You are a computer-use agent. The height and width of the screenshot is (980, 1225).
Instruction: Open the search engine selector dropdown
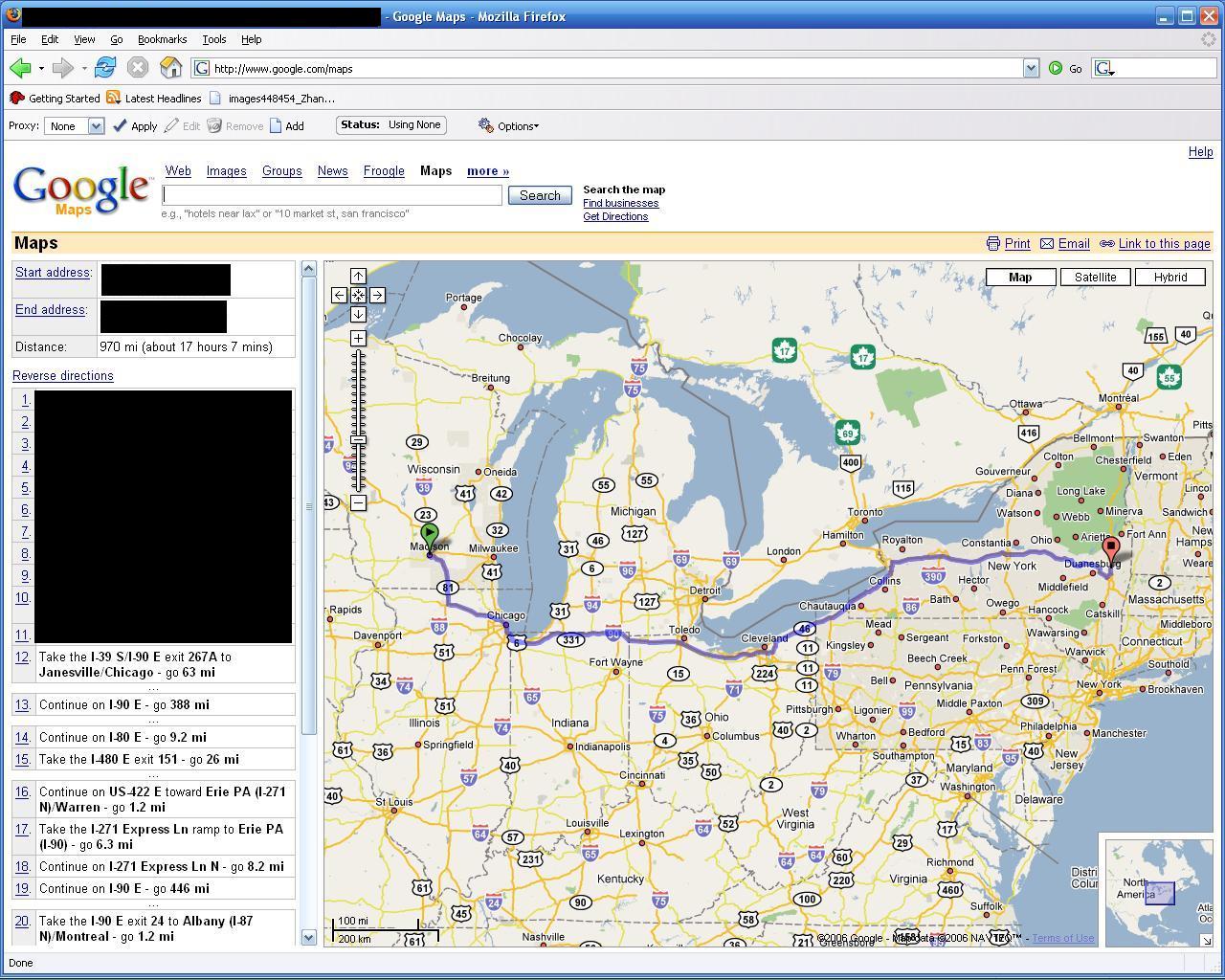coord(1104,68)
